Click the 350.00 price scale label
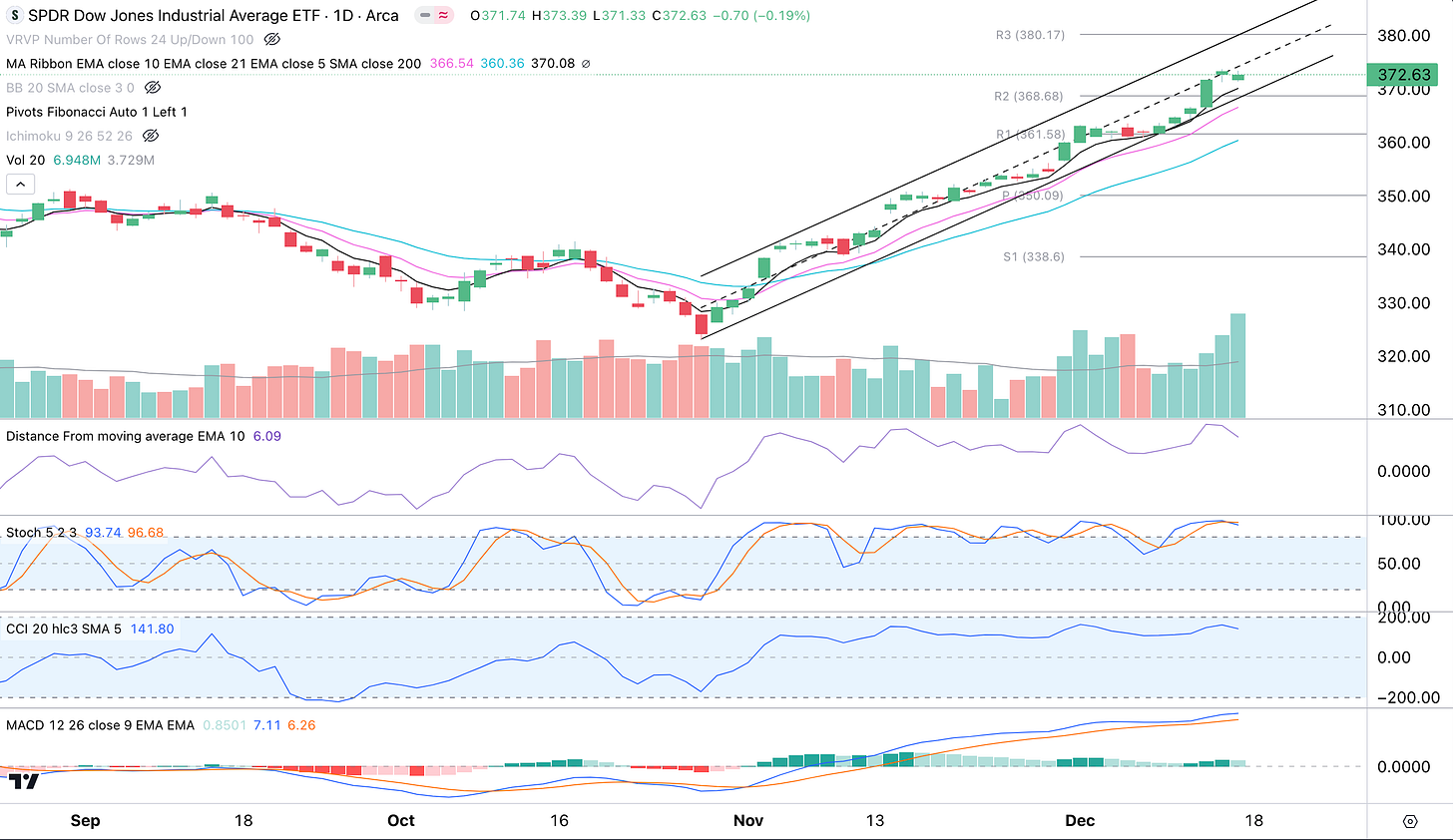The height and width of the screenshot is (840, 1453). pyautogui.click(x=1404, y=197)
